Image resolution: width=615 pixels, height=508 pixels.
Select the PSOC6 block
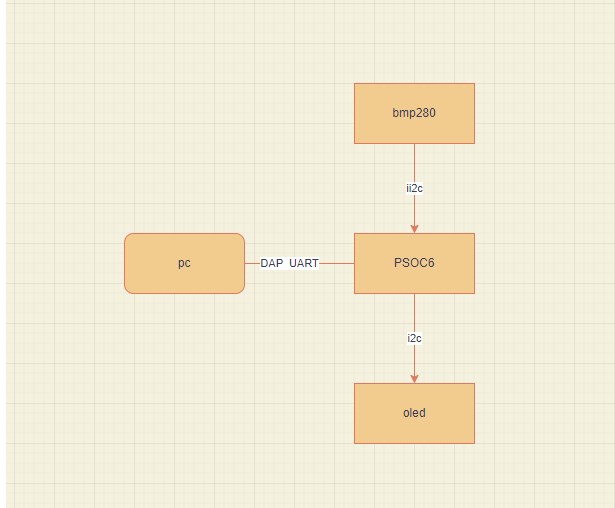pyautogui.click(x=414, y=263)
